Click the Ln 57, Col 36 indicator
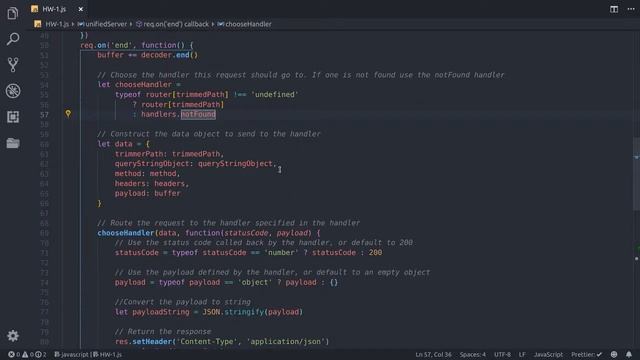Image resolution: width=640 pixels, height=360 pixels. tap(433, 354)
